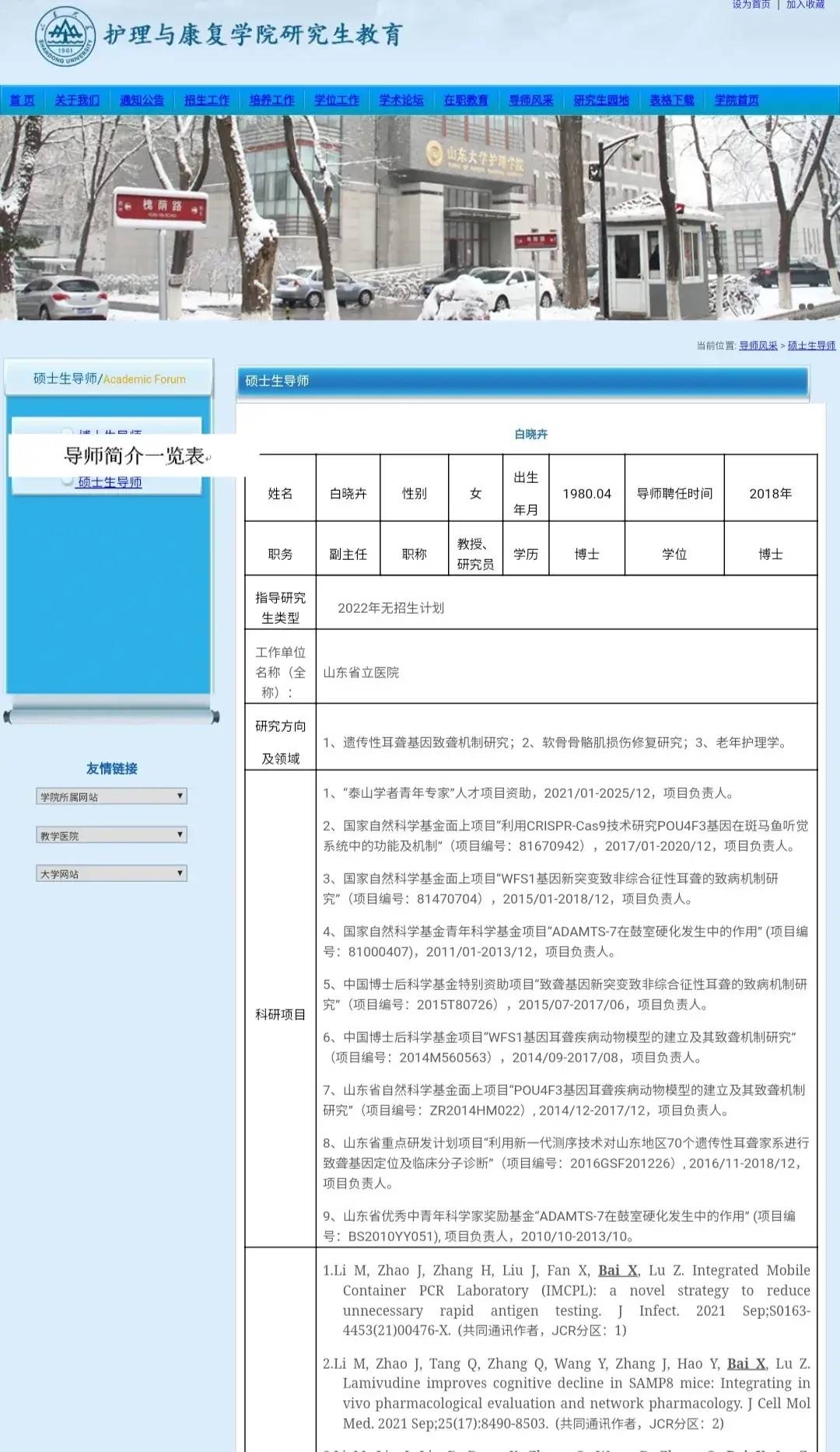Viewport: 840px width, 1452px height.
Task: Go to 在职教育 in navigation
Action: pyautogui.click(x=466, y=100)
